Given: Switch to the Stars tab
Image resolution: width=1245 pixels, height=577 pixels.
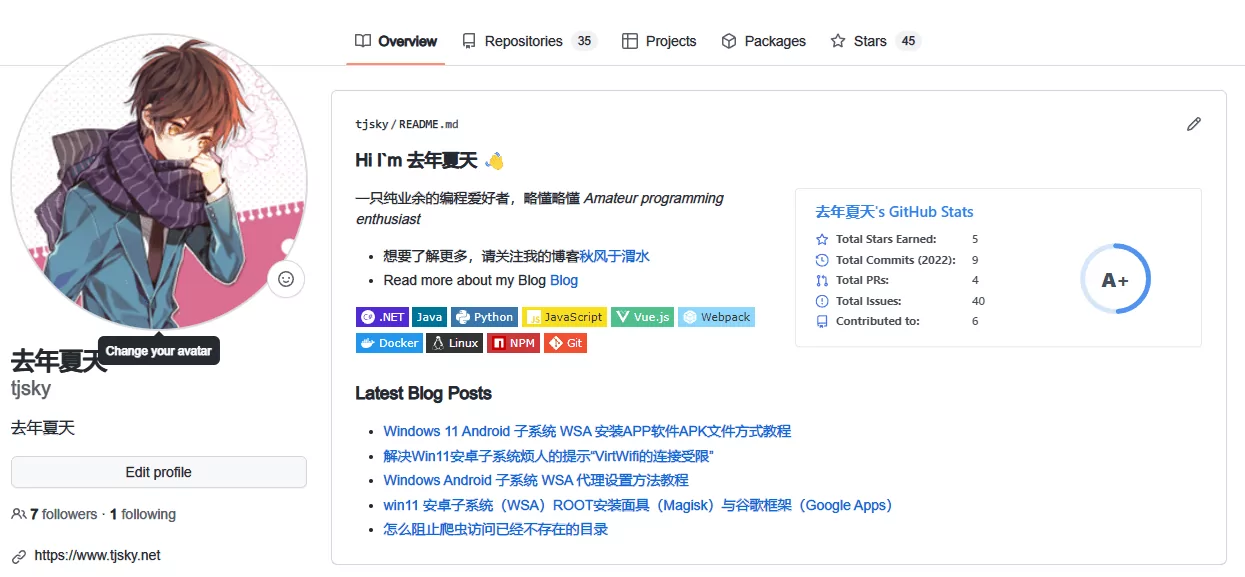Looking at the screenshot, I should (875, 41).
